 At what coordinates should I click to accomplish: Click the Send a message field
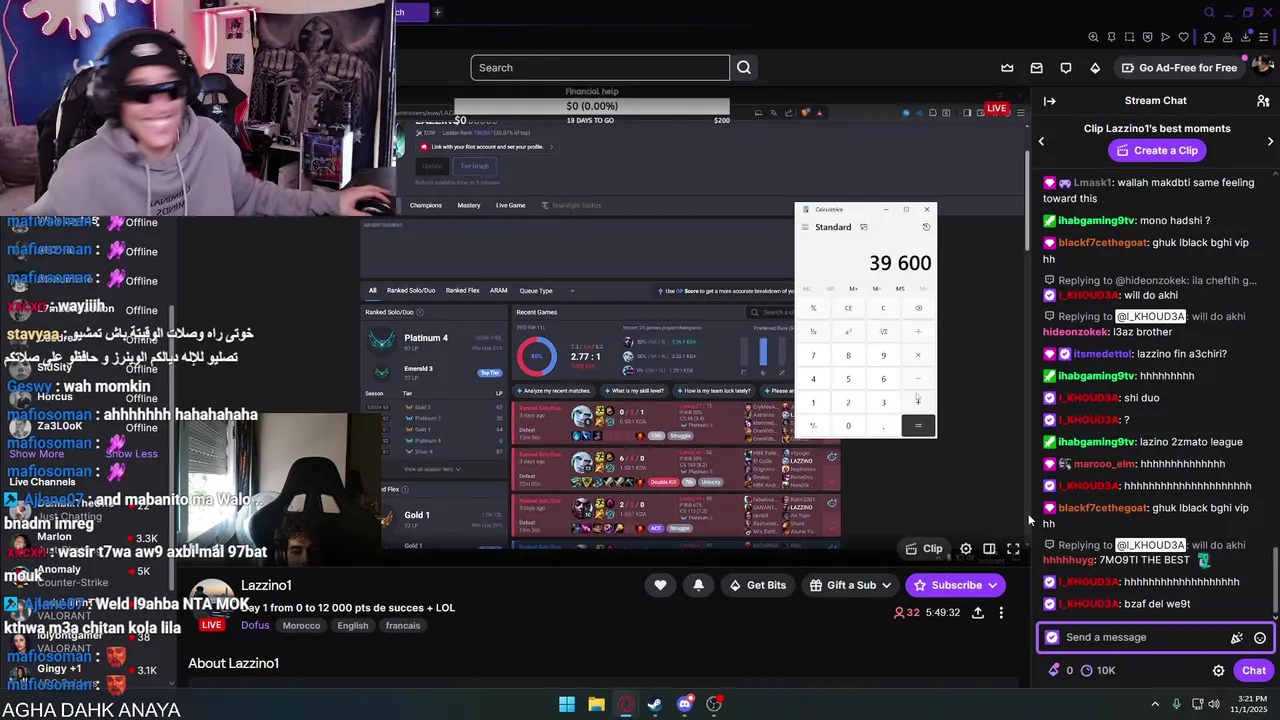1155,638
